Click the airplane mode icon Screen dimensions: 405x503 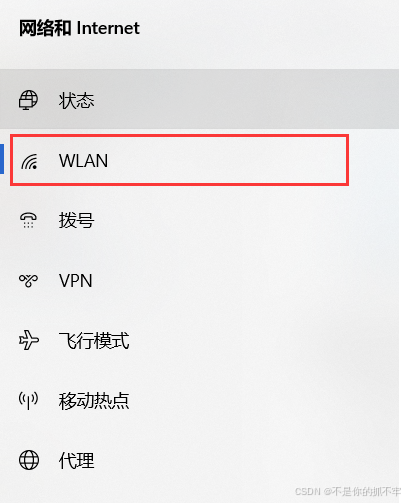29,340
